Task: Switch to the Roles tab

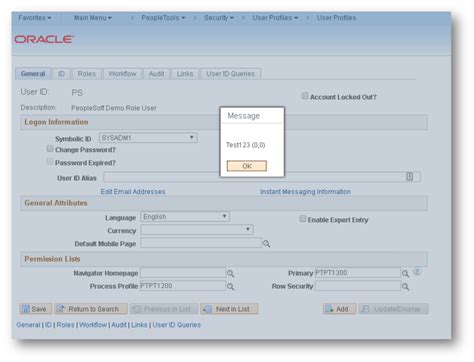Action: click(x=87, y=74)
